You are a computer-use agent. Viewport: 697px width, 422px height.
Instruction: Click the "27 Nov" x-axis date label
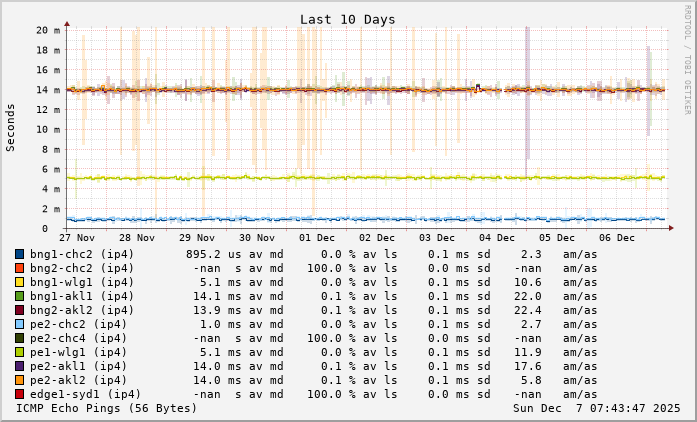pos(77,238)
